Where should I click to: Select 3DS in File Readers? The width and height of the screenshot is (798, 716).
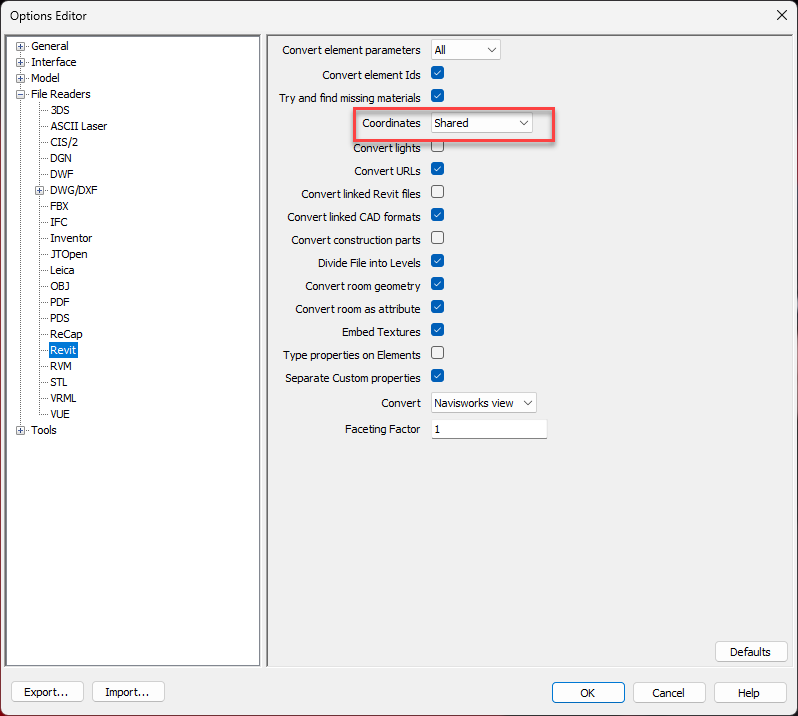[60, 110]
